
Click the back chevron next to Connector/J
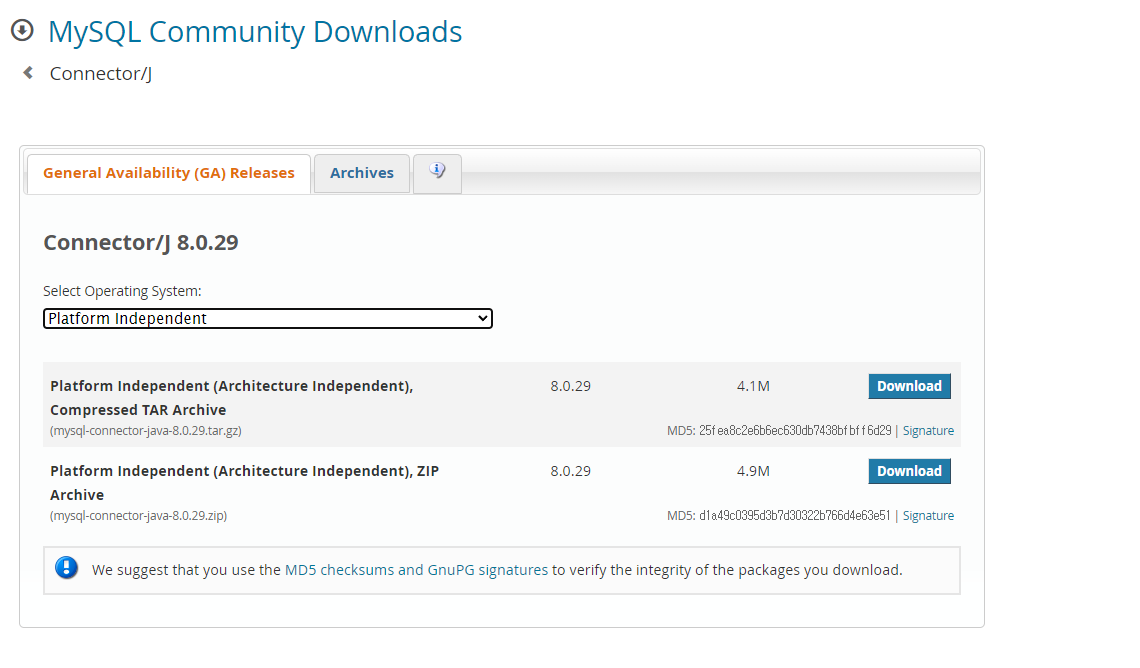(28, 73)
